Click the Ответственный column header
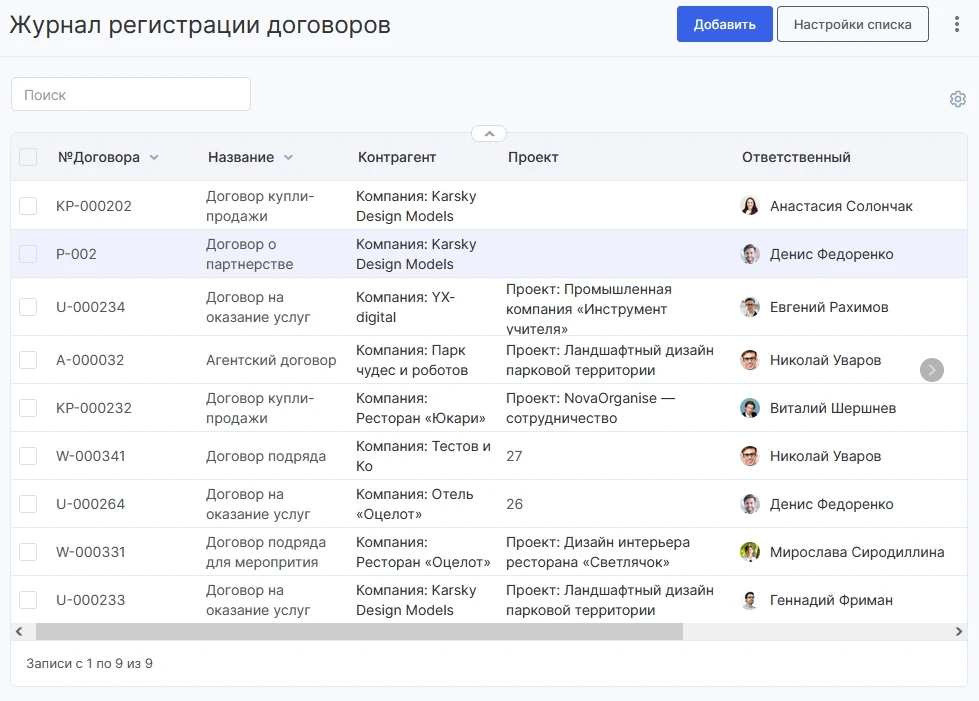The height and width of the screenshot is (701, 979). pos(796,157)
